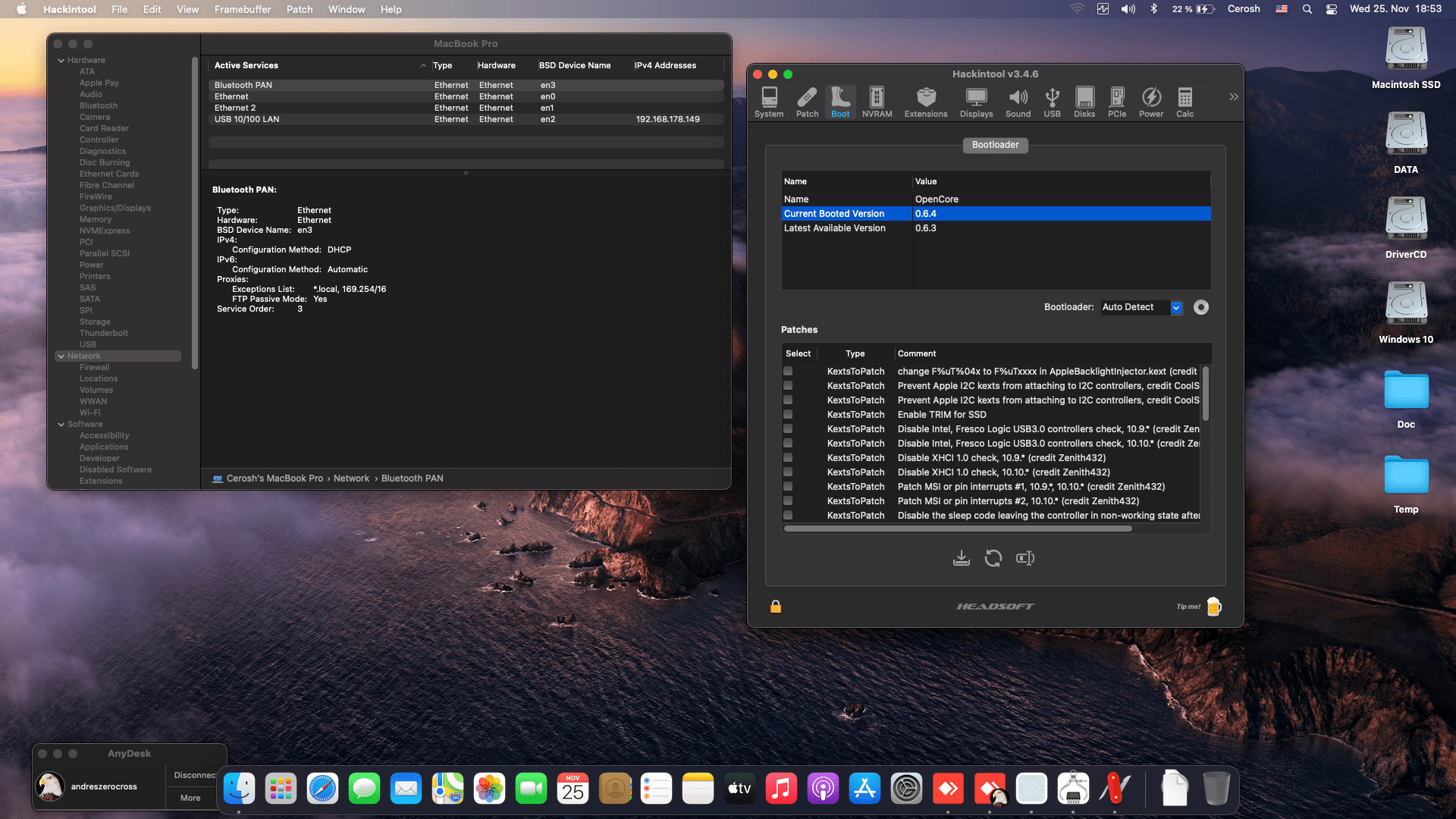Open the Displays panel
Screen dimensions: 1456x819
coord(975,102)
